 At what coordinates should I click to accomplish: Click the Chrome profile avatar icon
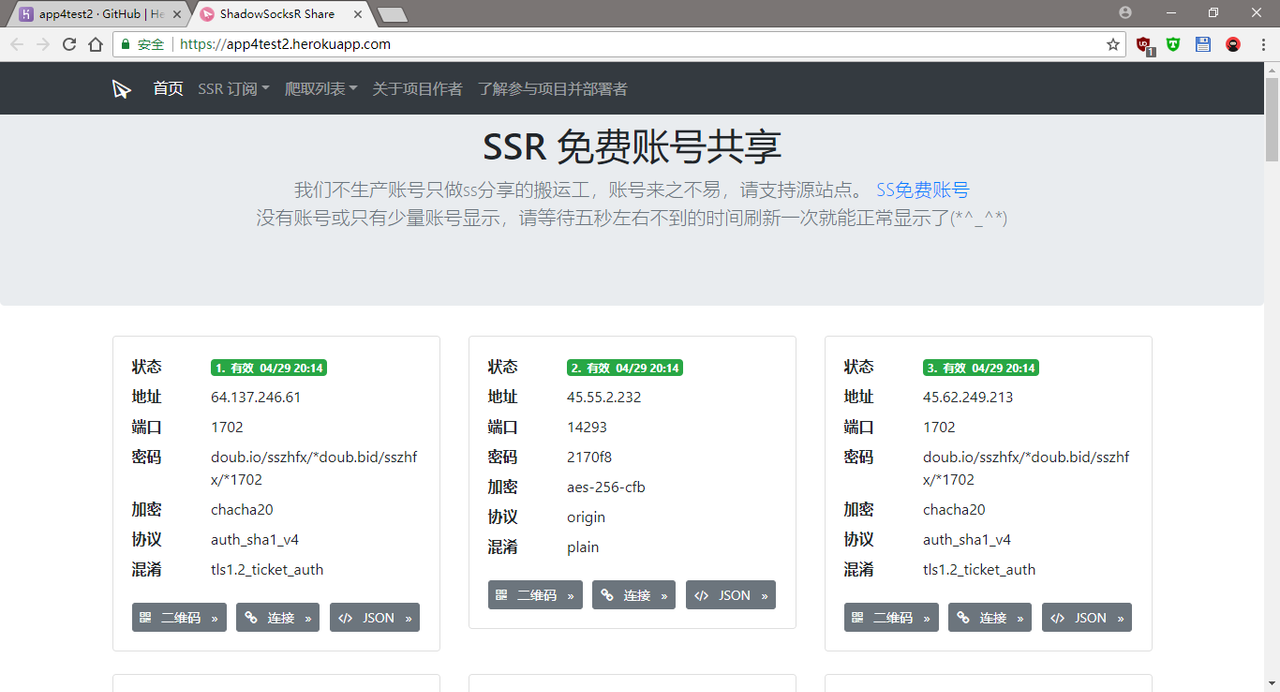(1126, 13)
